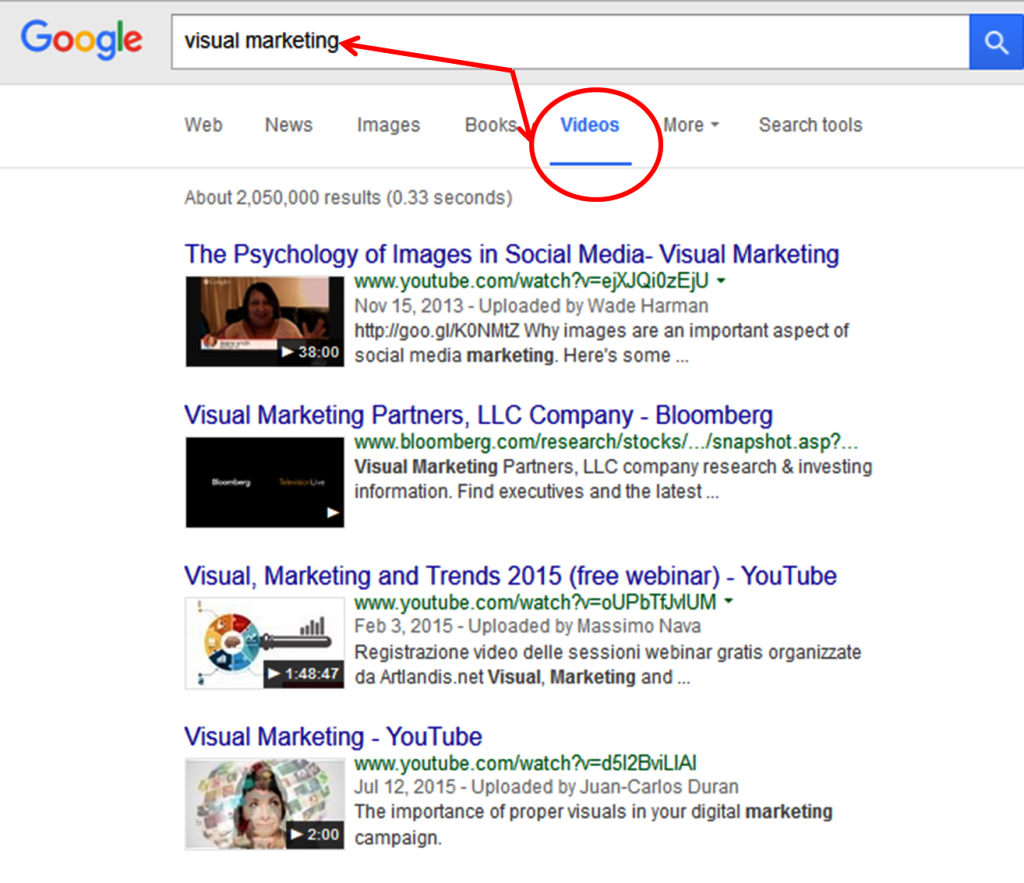1024x883 pixels.
Task: Click the www.bloomberg.com/research URL text
Action: [x=606, y=442]
